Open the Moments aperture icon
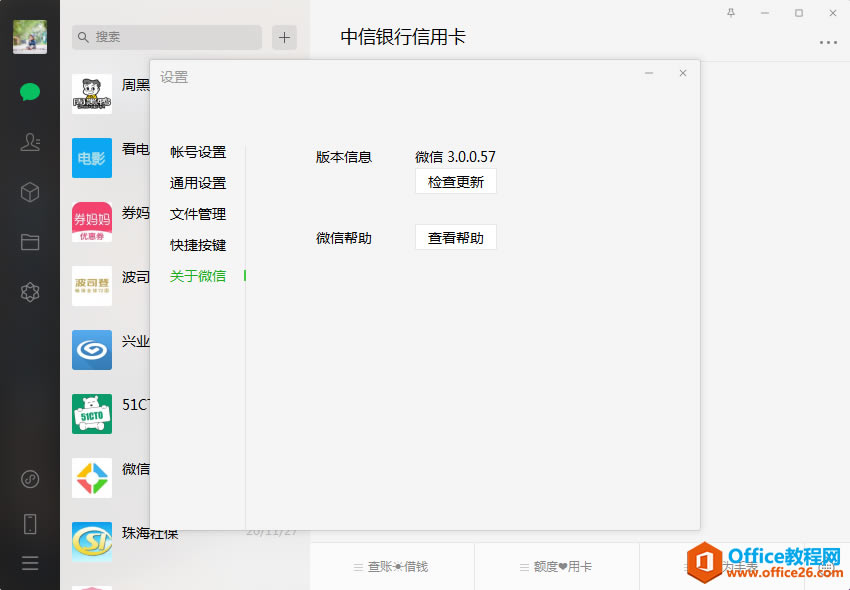The height and width of the screenshot is (590, 850). [x=30, y=292]
